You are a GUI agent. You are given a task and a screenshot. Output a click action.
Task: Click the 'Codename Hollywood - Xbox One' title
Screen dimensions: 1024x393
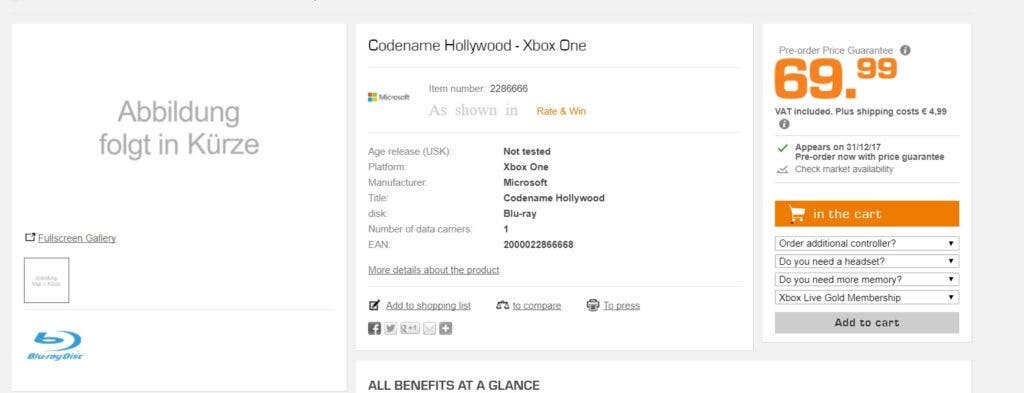tap(477, 46)
